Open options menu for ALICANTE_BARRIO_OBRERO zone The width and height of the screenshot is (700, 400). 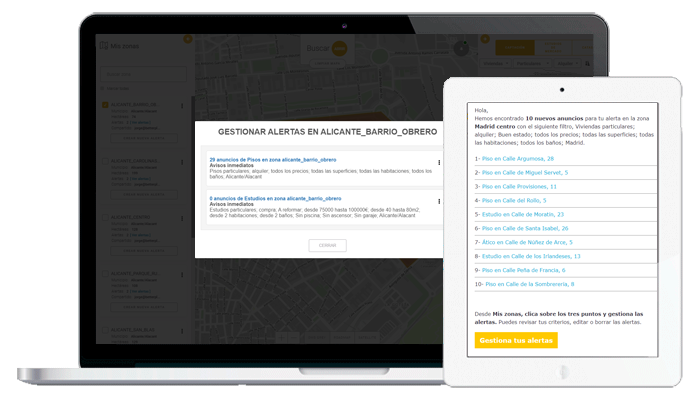tap(182, 106)
